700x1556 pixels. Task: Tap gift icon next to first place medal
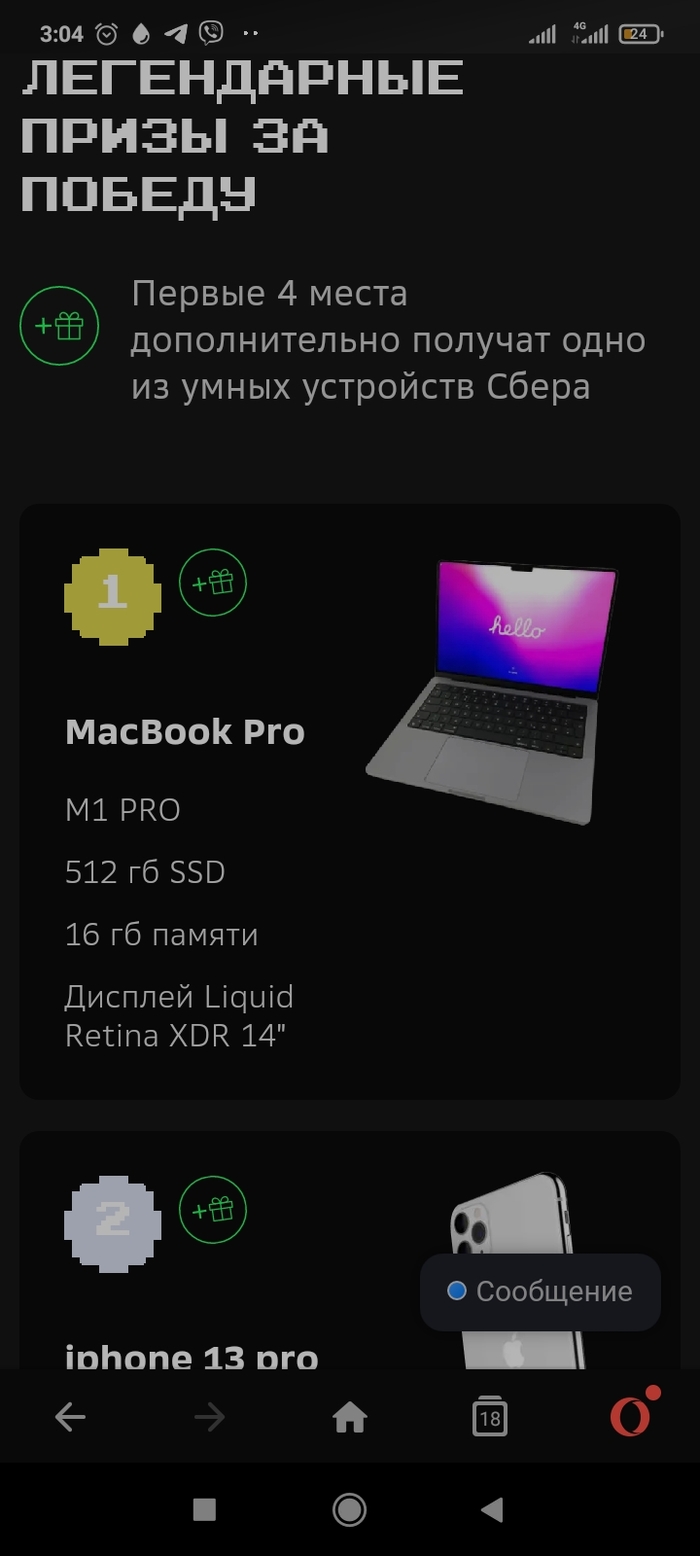[x=213, y=582]
